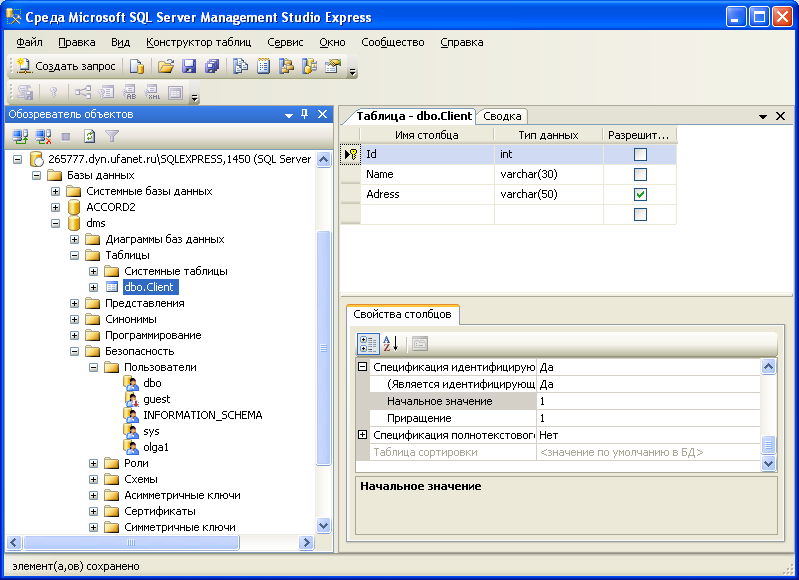The height and width of the screenshot is (580, 799).
Task: Open the Registered Servers toolbar icon
Action: pyautogui.click(x=240, y=66)
